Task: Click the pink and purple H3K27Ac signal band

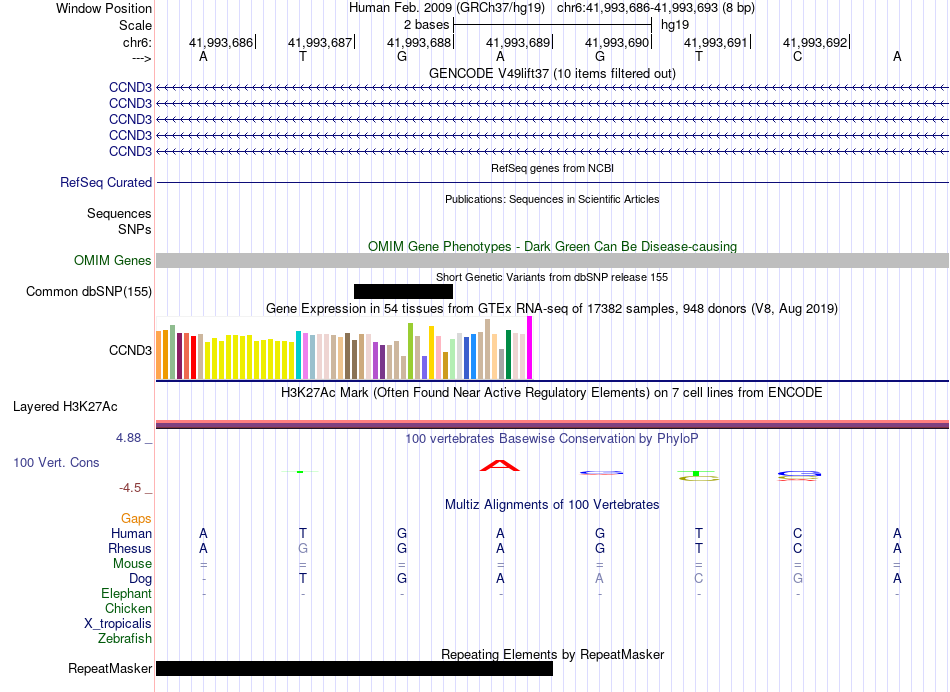Action: (552, 424)
